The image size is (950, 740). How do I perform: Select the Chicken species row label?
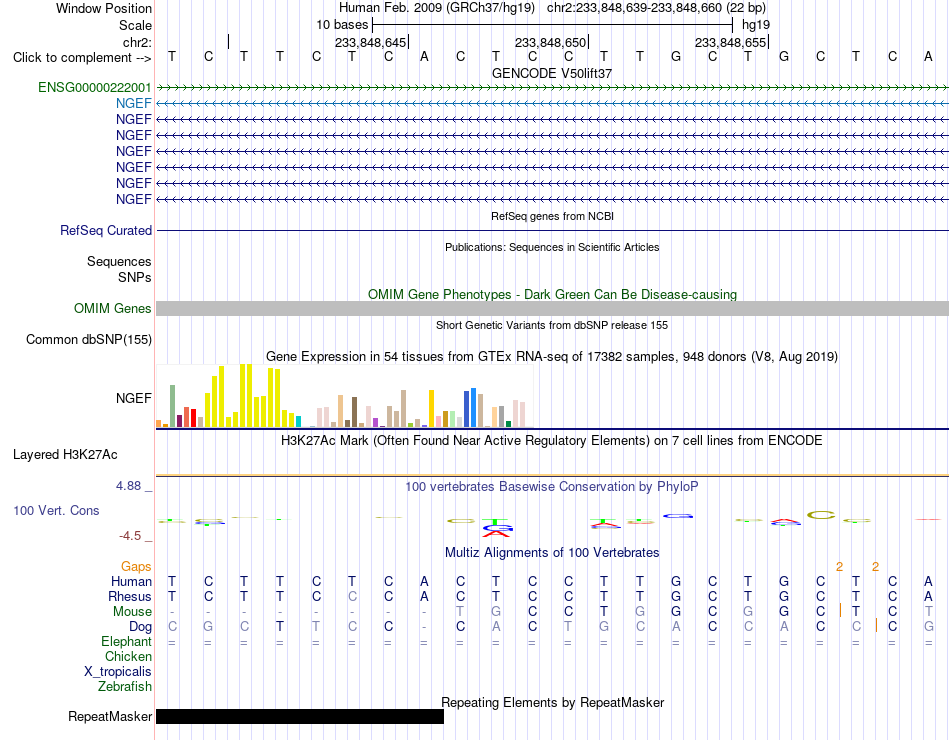[128, 656]
